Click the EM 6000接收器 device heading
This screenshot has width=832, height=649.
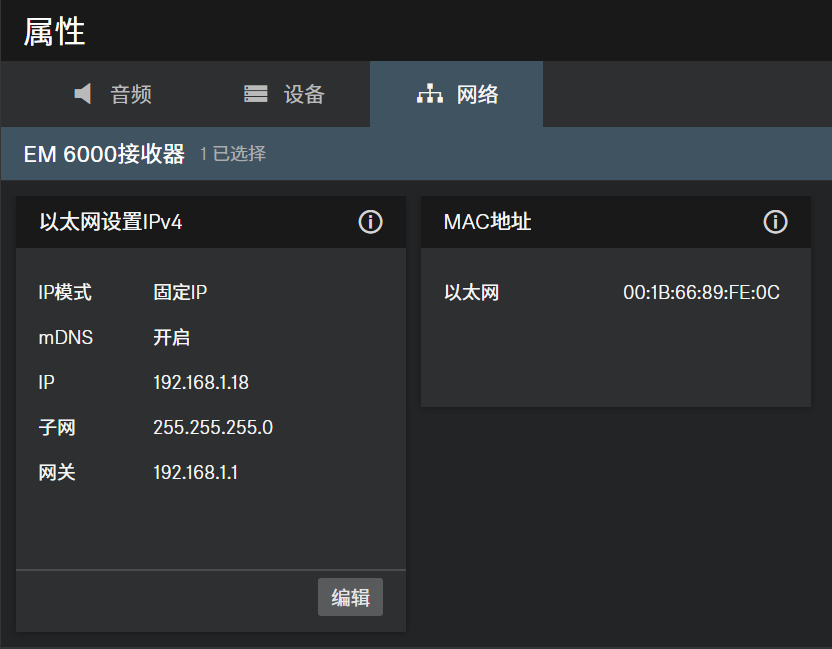click(104, 154)
